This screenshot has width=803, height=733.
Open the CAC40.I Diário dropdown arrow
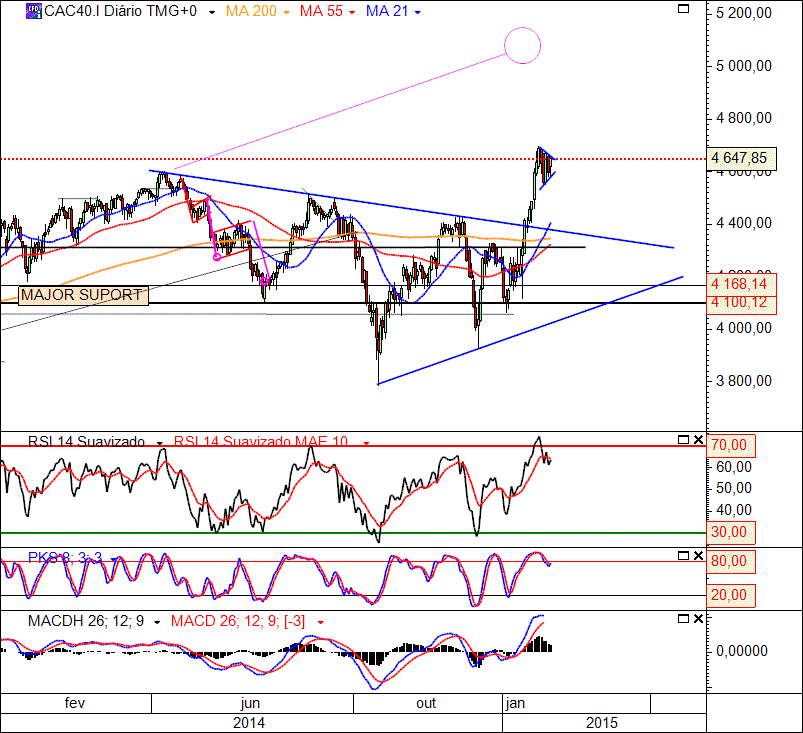point(212,13)
